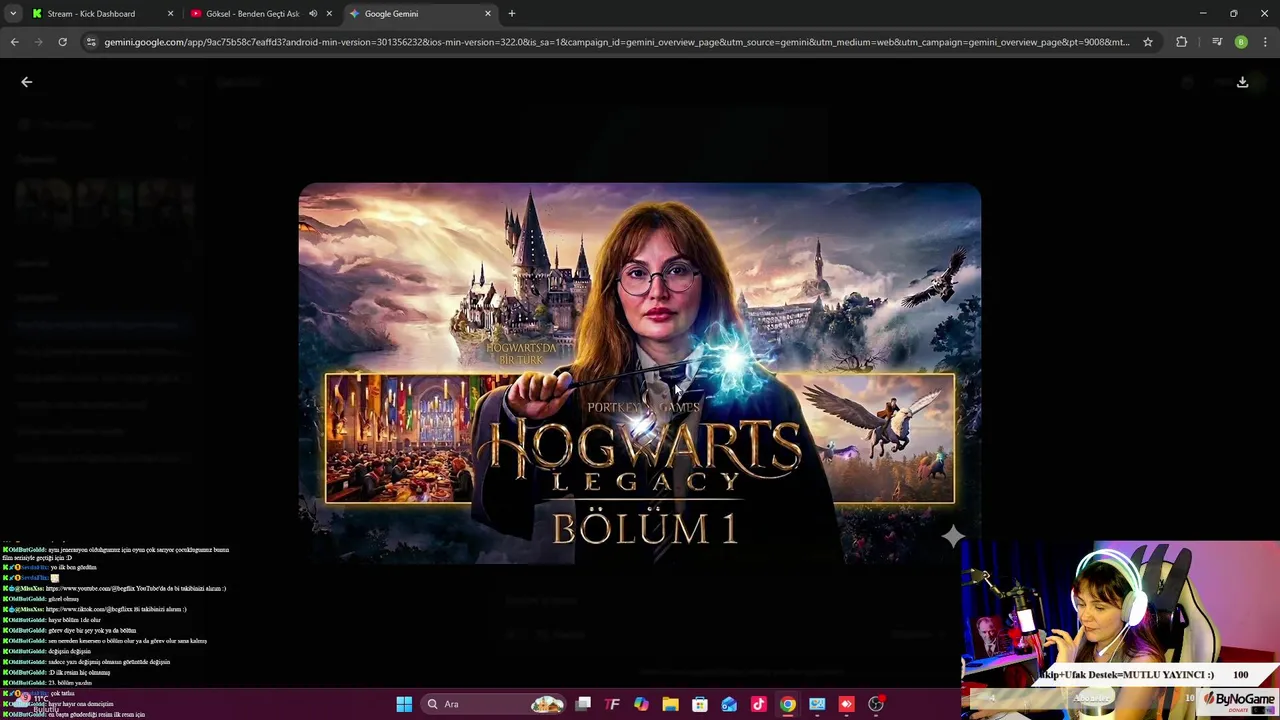Image resolution: width=1280 pixels, height=720 pixels.
Task: Open the Chrome three-dot menu
Action: point(1266,42)
